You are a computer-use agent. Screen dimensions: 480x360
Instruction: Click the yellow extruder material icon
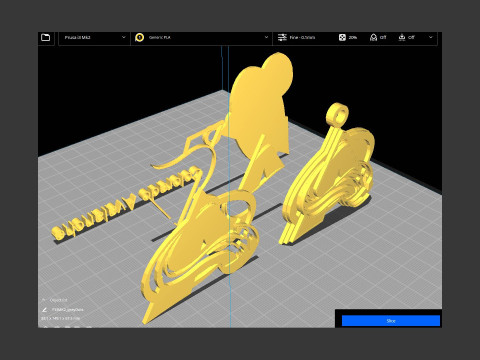[140, 37]
